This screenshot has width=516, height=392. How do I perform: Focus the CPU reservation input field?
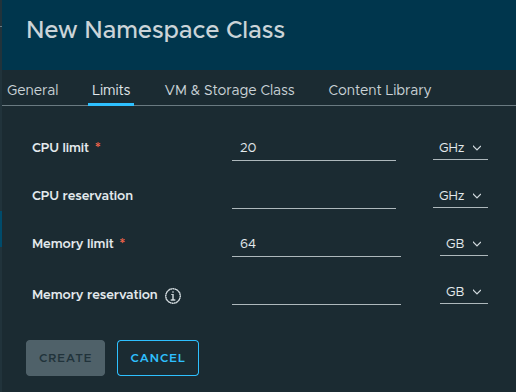314,196
